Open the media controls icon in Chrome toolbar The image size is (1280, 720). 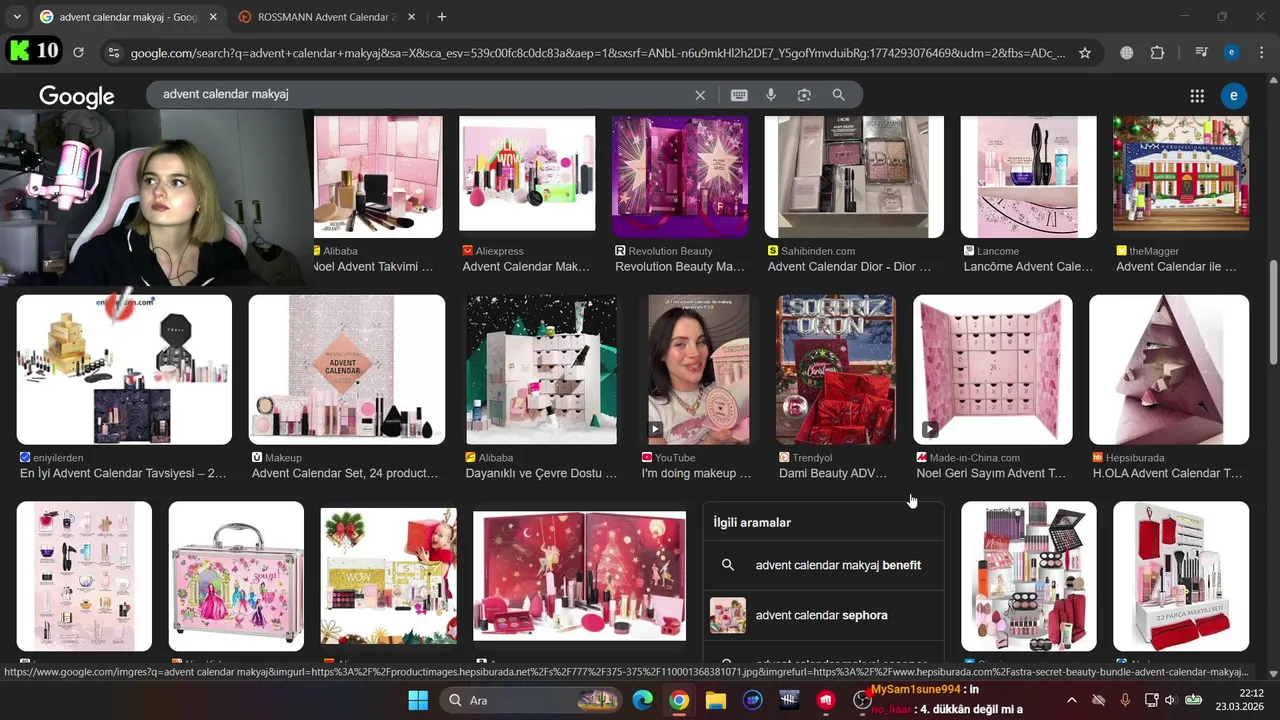coord(1201,53)
